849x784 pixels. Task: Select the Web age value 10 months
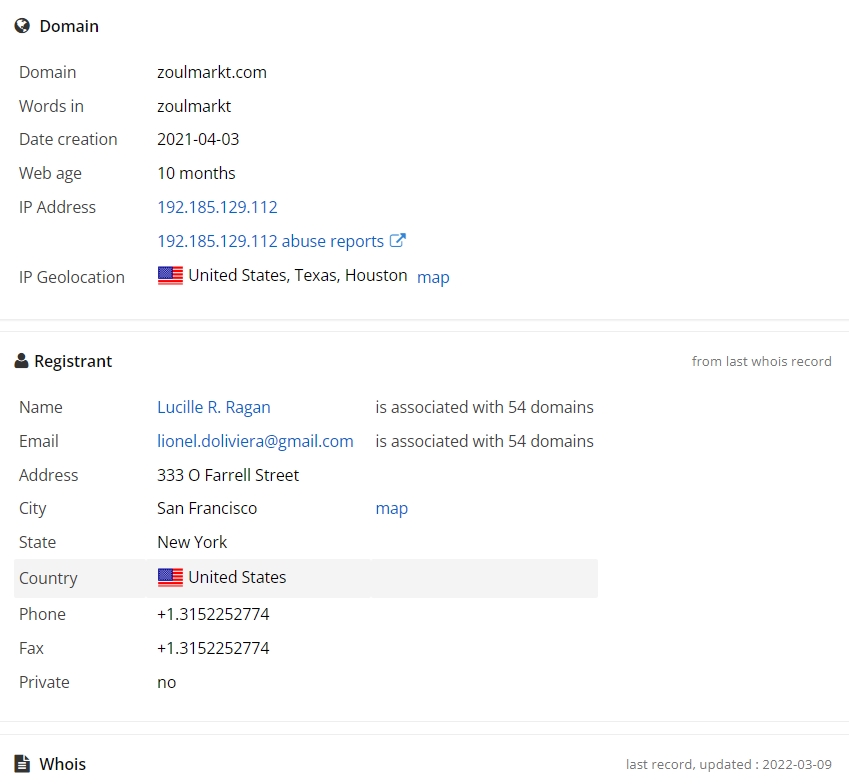[196, 173]
